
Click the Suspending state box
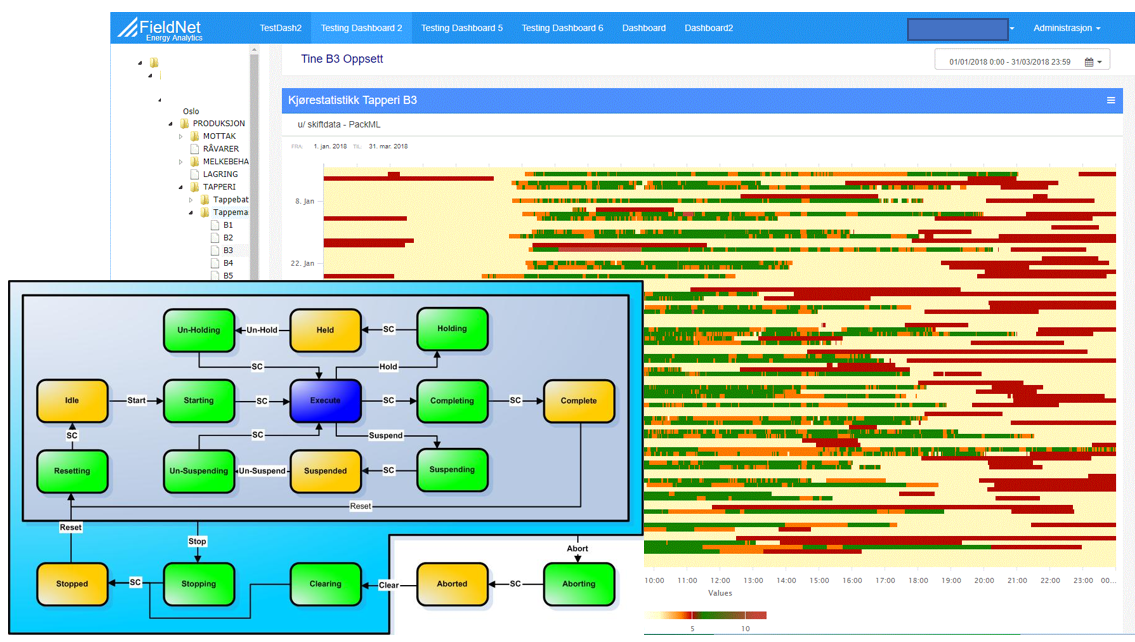tap(452, 470)
